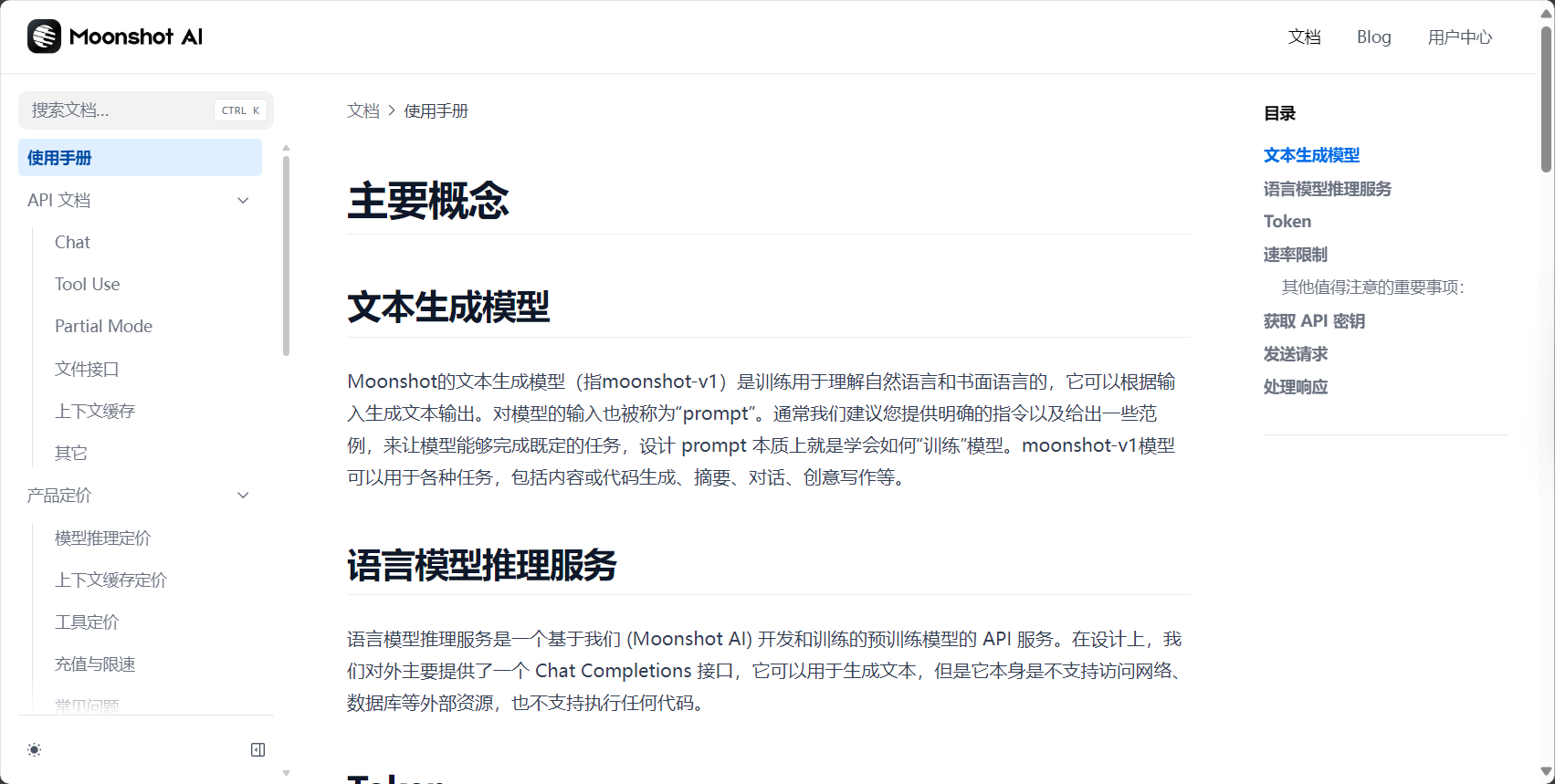Open 文件接口 in the sidebar
1555x784 pixels.
click(x=87, y=369)
